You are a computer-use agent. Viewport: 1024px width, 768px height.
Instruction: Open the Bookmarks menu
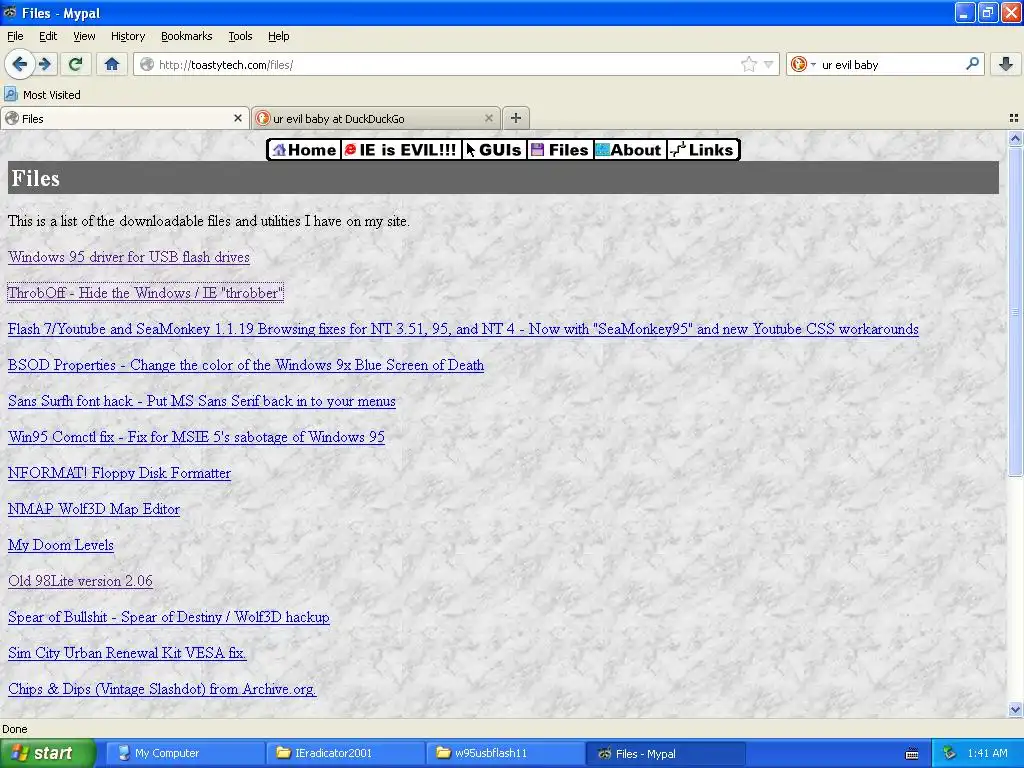pos(186,36)
